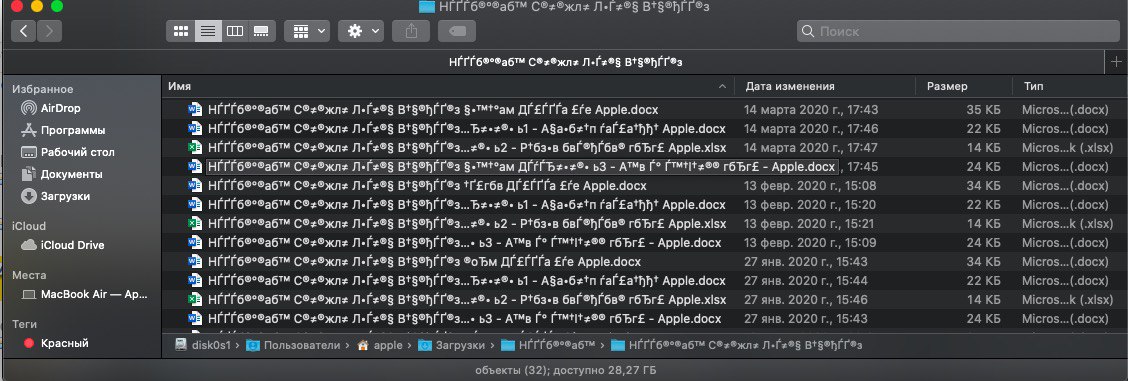Click Word icon of file dated 13 февр. 15:09
This screenshot has width=1128, height=381.
[x=194, y=243]
